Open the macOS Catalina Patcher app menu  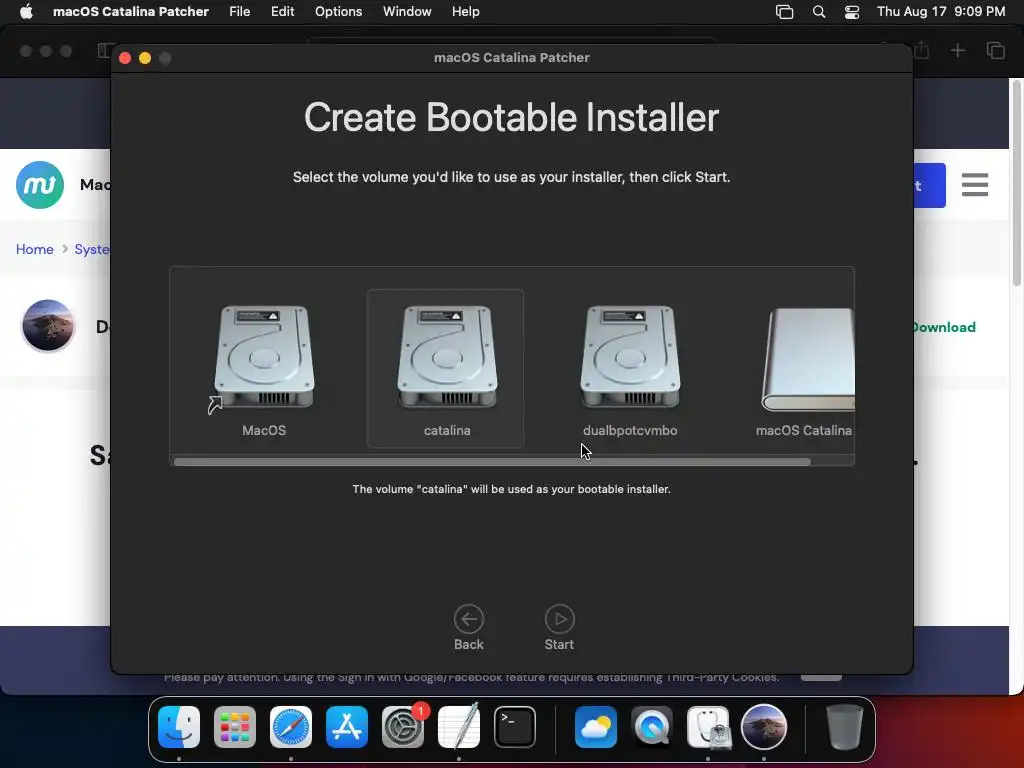point(131,12)
